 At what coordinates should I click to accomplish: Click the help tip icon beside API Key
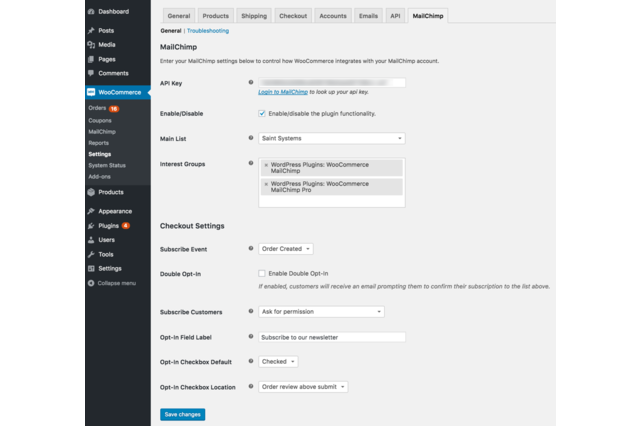(x=251, y=82)
